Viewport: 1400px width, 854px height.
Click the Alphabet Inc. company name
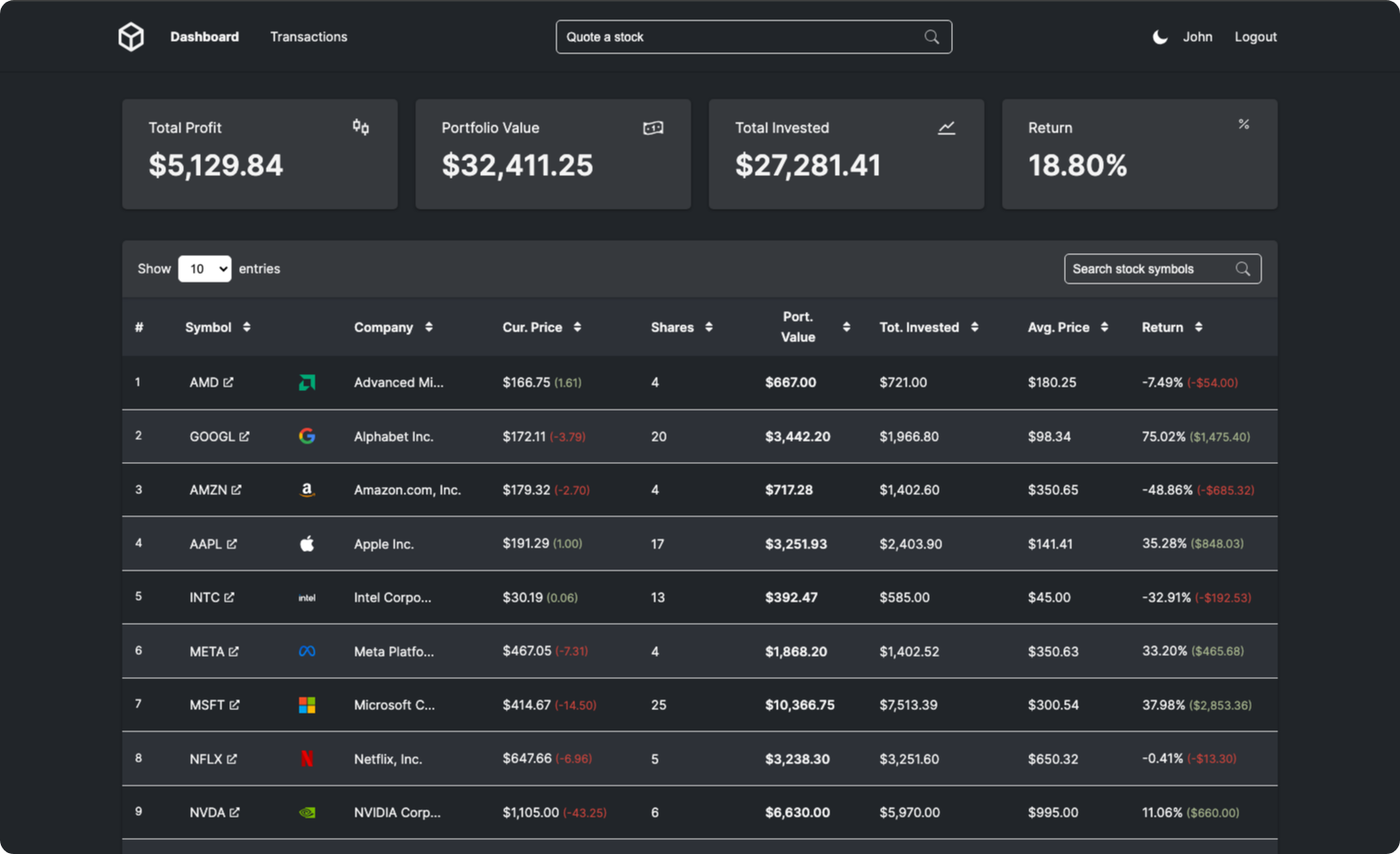point(393,436)
